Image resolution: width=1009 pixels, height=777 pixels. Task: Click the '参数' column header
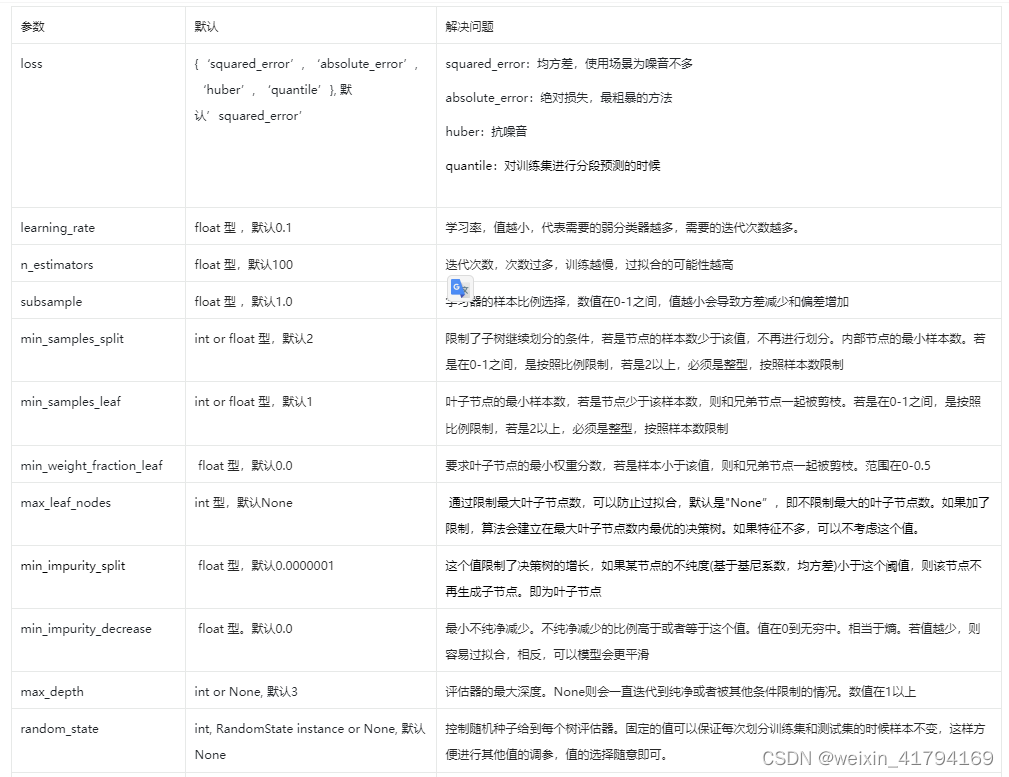click(32, 26)
